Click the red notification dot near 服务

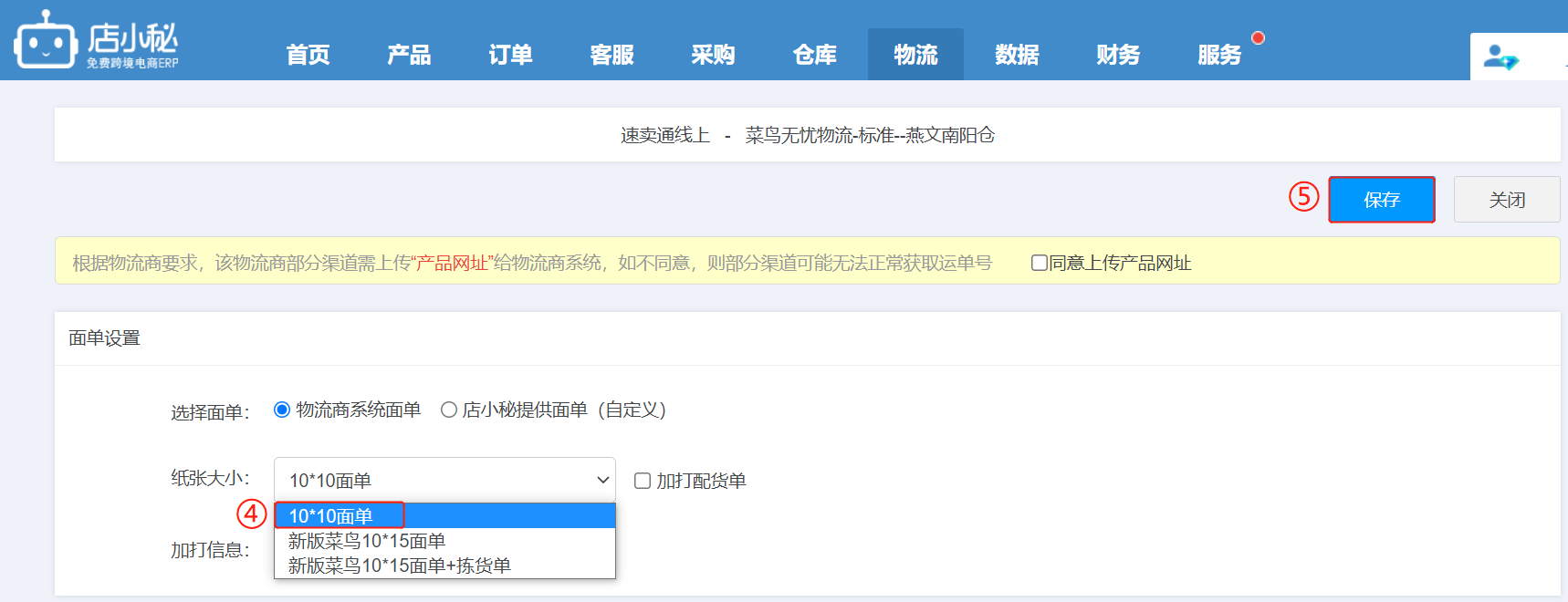pos(1258,37)
